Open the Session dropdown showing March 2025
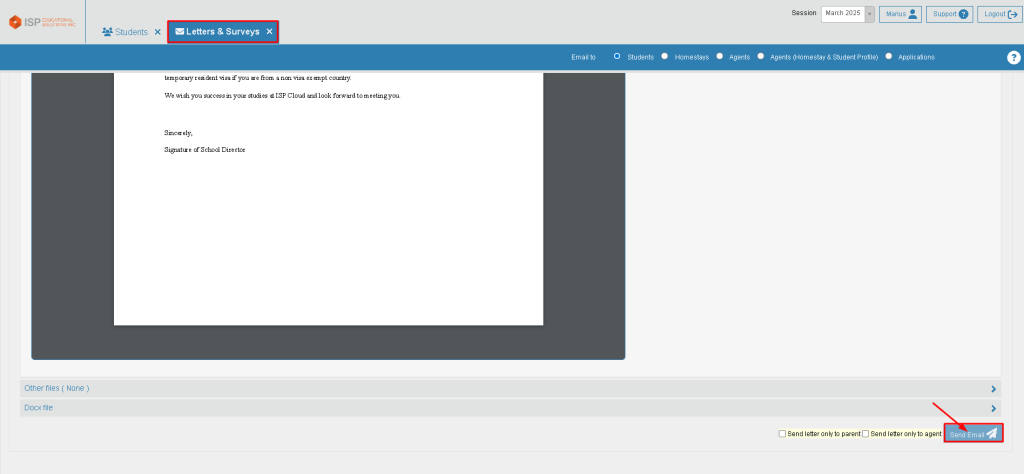Image resolution: width=1024 pixels, height=474 pixels. click(847, 14)
